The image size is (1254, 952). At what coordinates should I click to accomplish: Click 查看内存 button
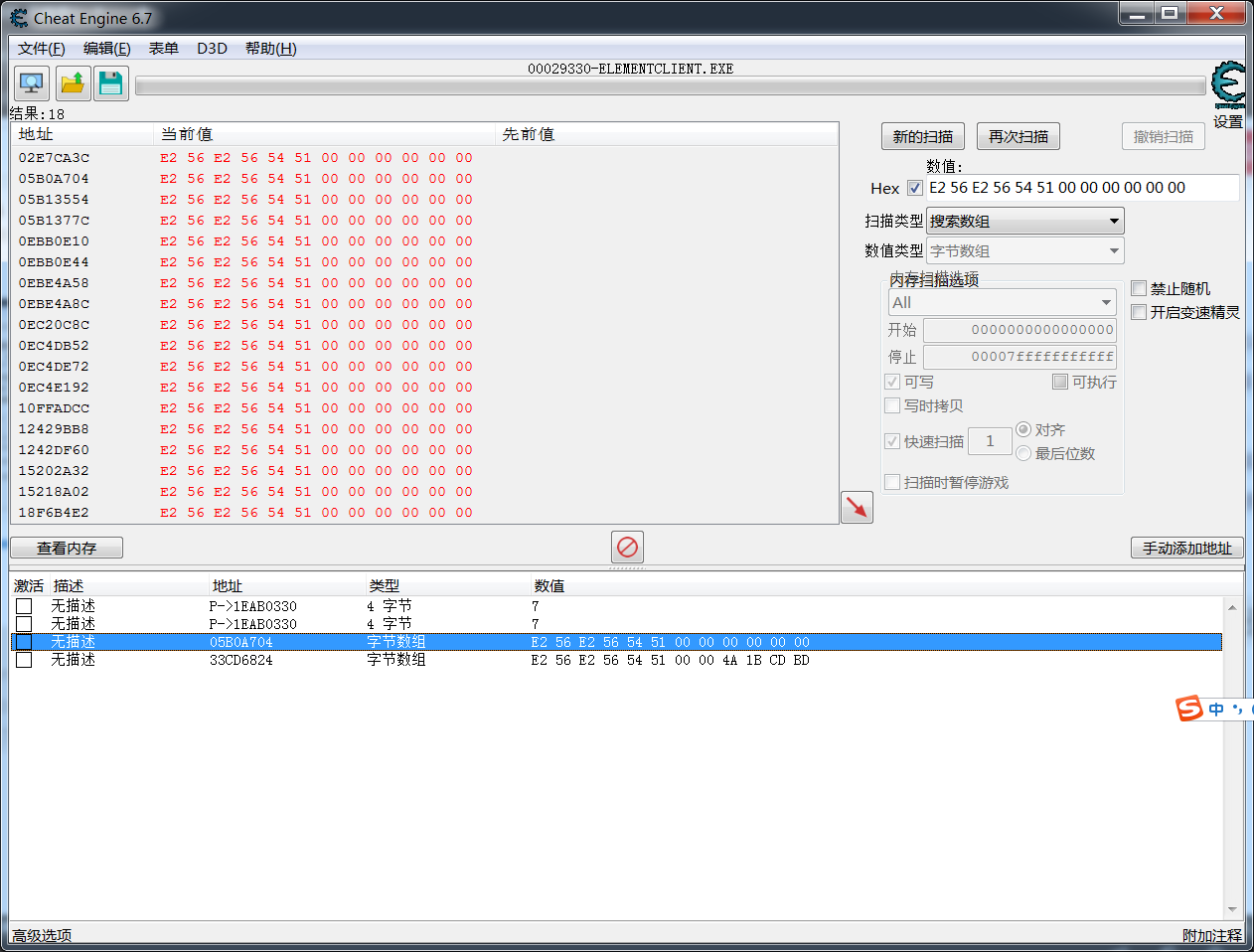point(67,548)
